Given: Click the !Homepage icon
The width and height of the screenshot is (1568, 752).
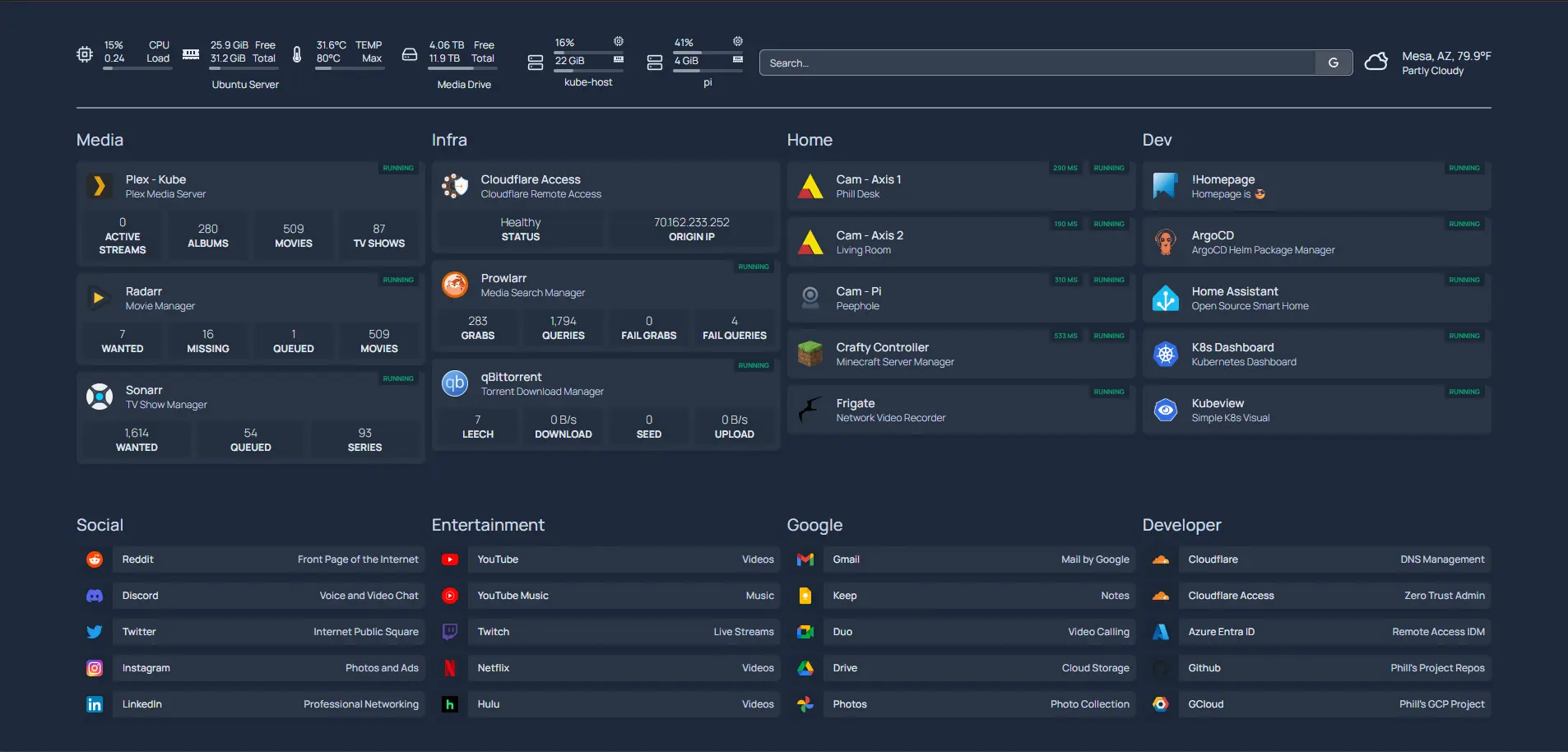Looking at the screenshot, I should pyautogui.click(x=1166, y=186).
